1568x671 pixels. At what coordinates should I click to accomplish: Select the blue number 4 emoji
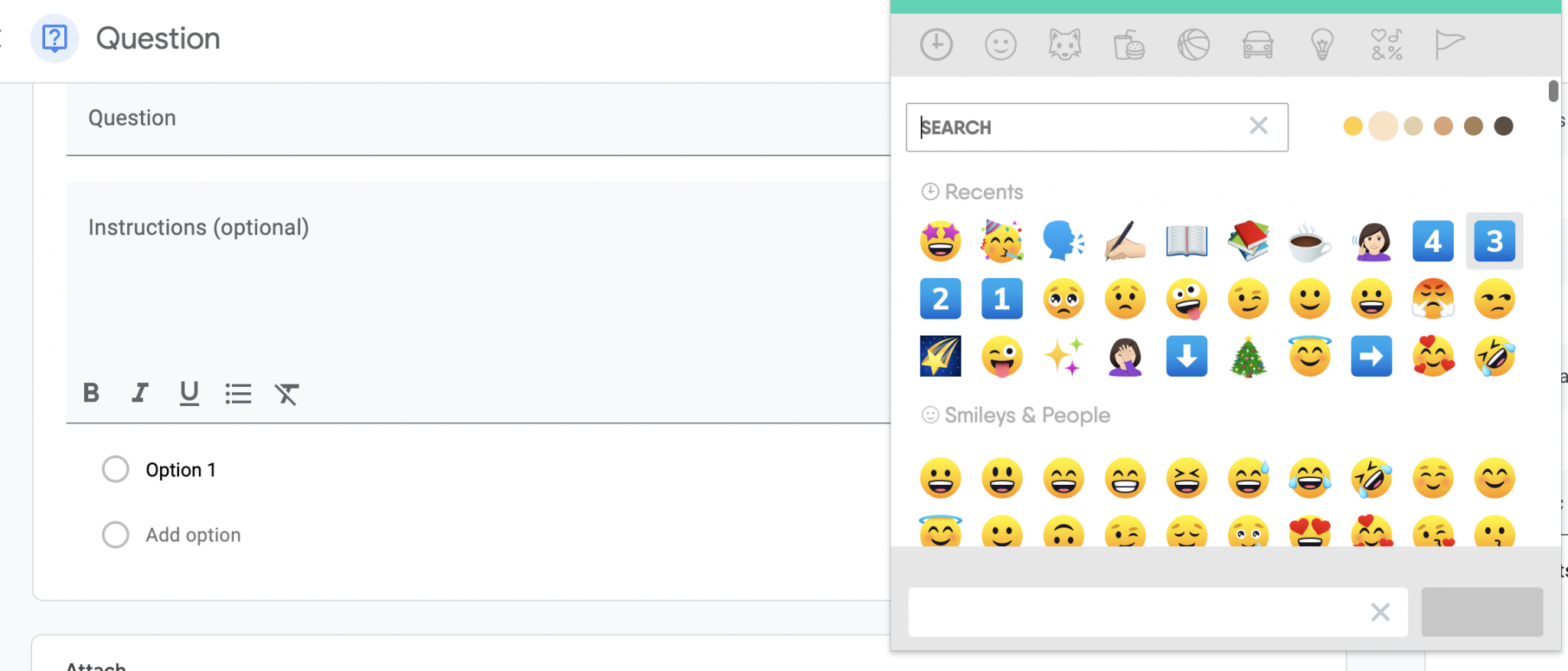click(x=1432, y=242)
